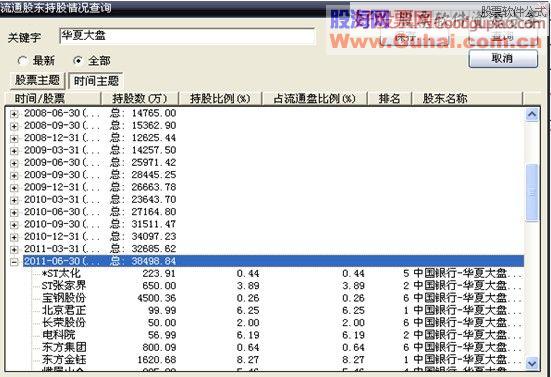Select the 全部 radio button
Image resolution: width=551 pixels, height=377 pixels.
78,61
